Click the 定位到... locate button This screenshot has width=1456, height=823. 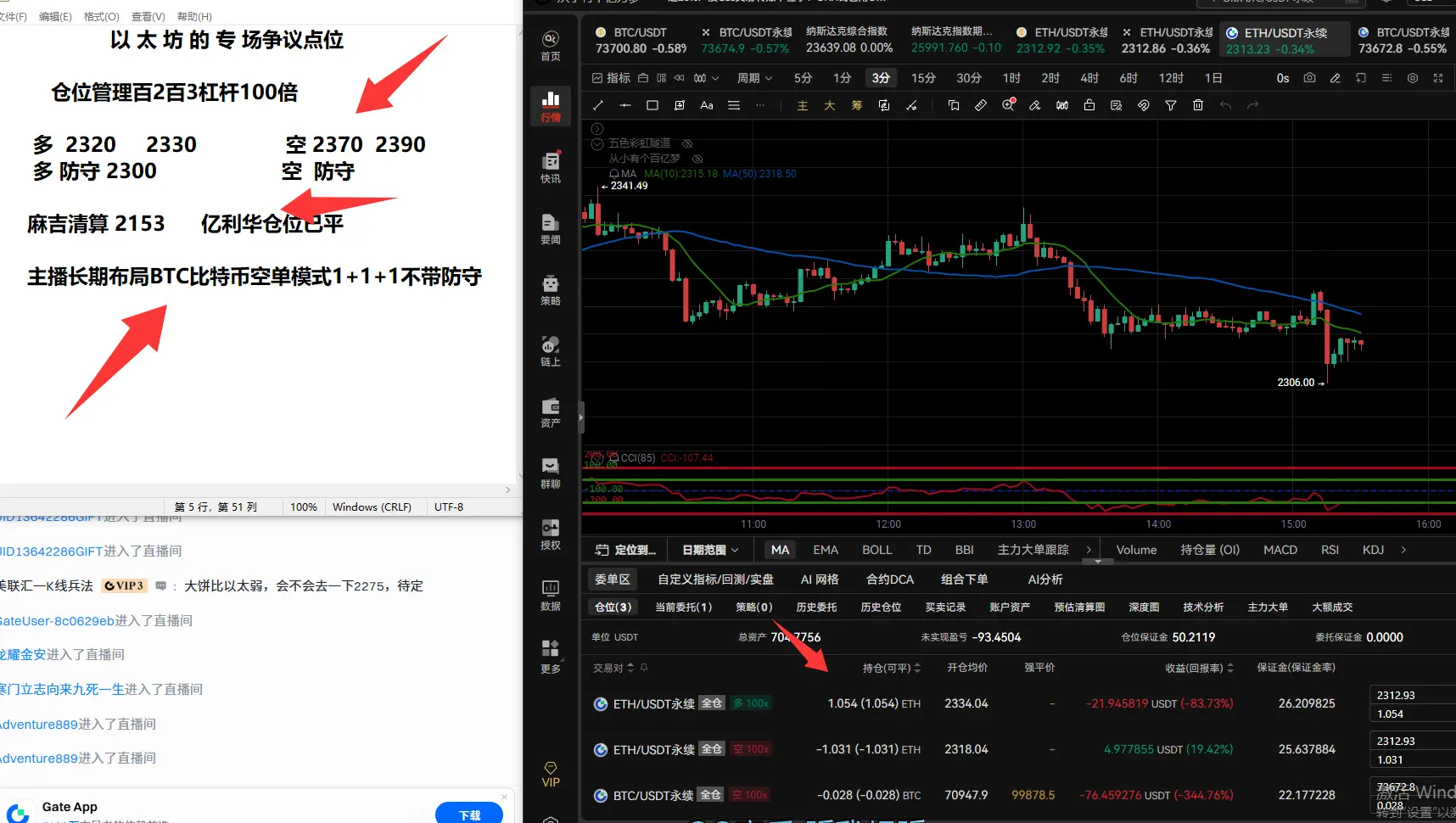(626, 550)
